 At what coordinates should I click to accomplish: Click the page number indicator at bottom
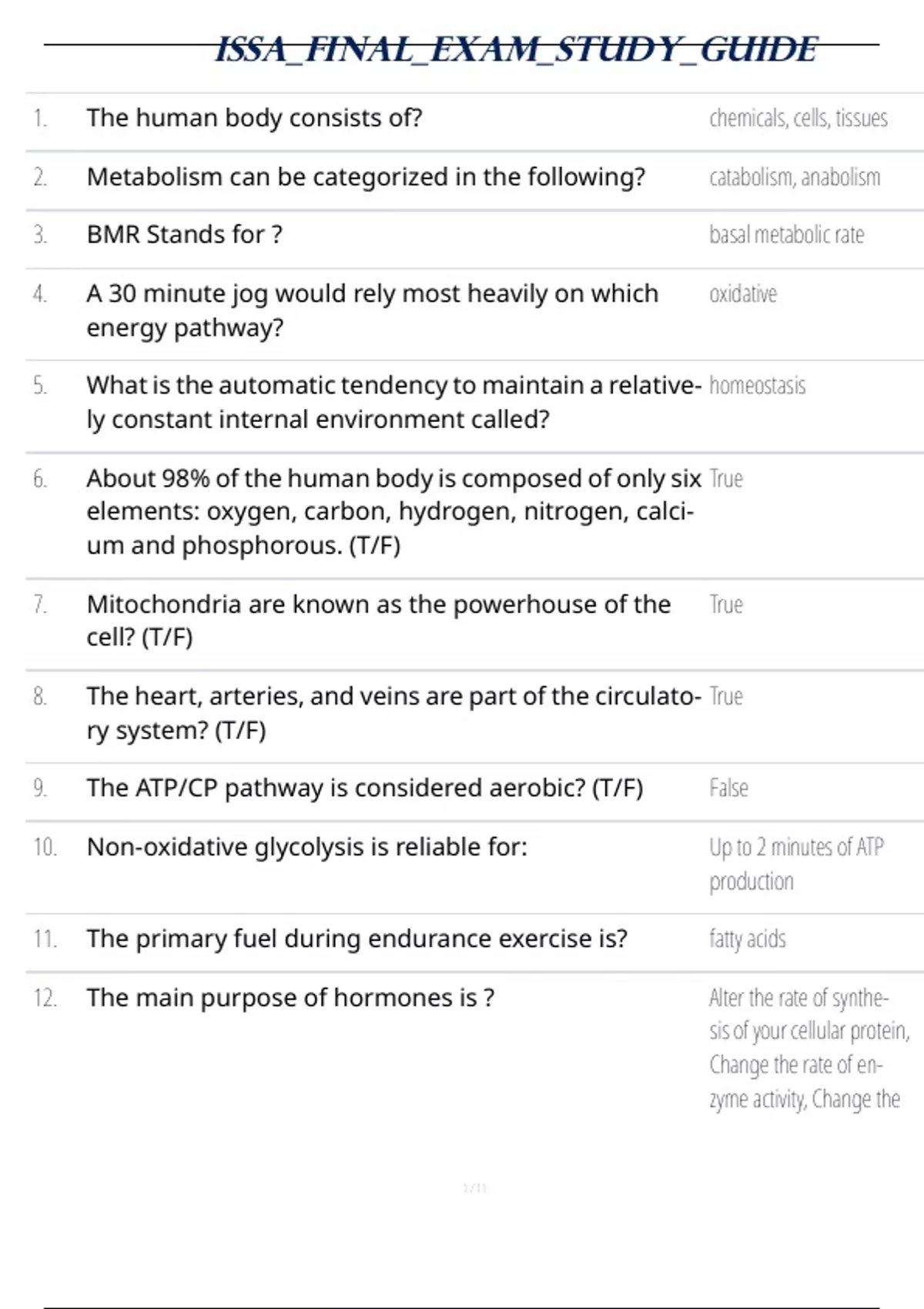pyautogui.click(x=475, y=1188)
